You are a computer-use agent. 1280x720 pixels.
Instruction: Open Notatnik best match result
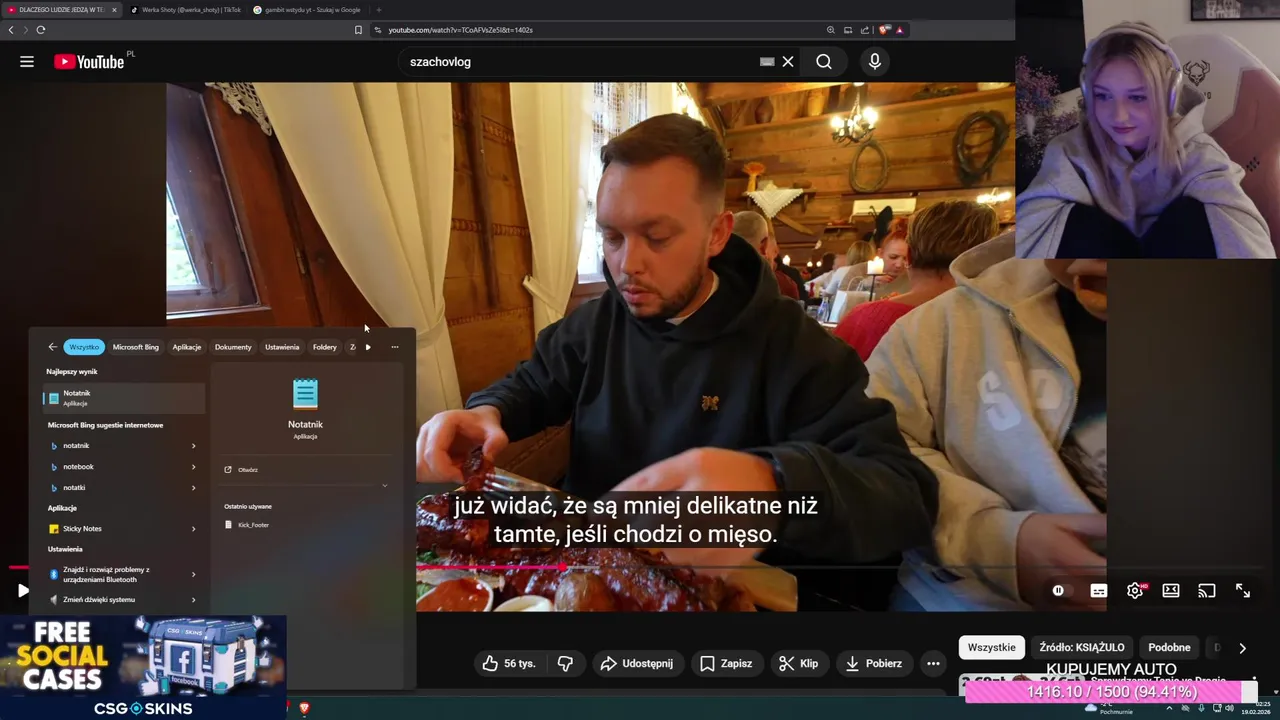(123, 398)
